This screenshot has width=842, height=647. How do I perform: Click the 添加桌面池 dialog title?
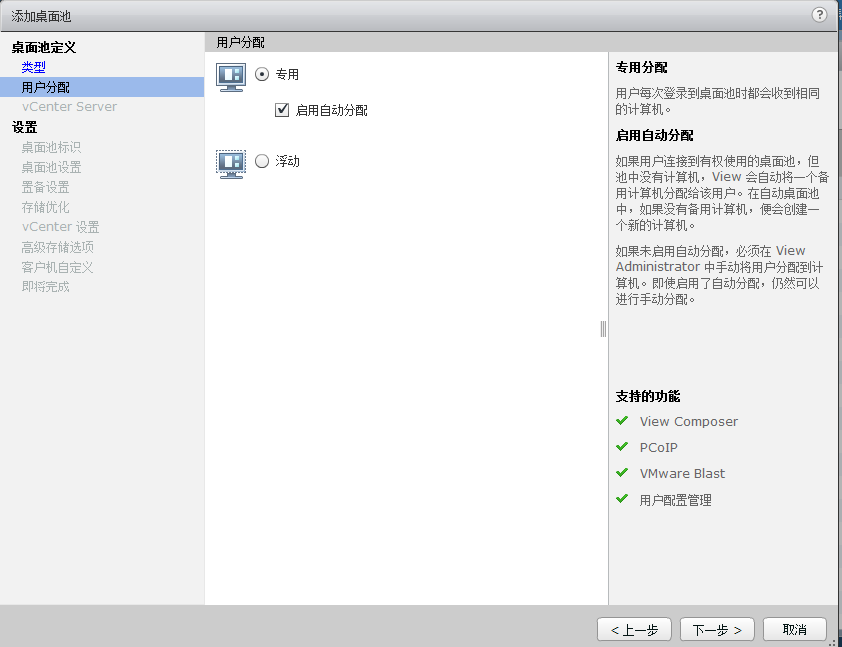(41, 16)
